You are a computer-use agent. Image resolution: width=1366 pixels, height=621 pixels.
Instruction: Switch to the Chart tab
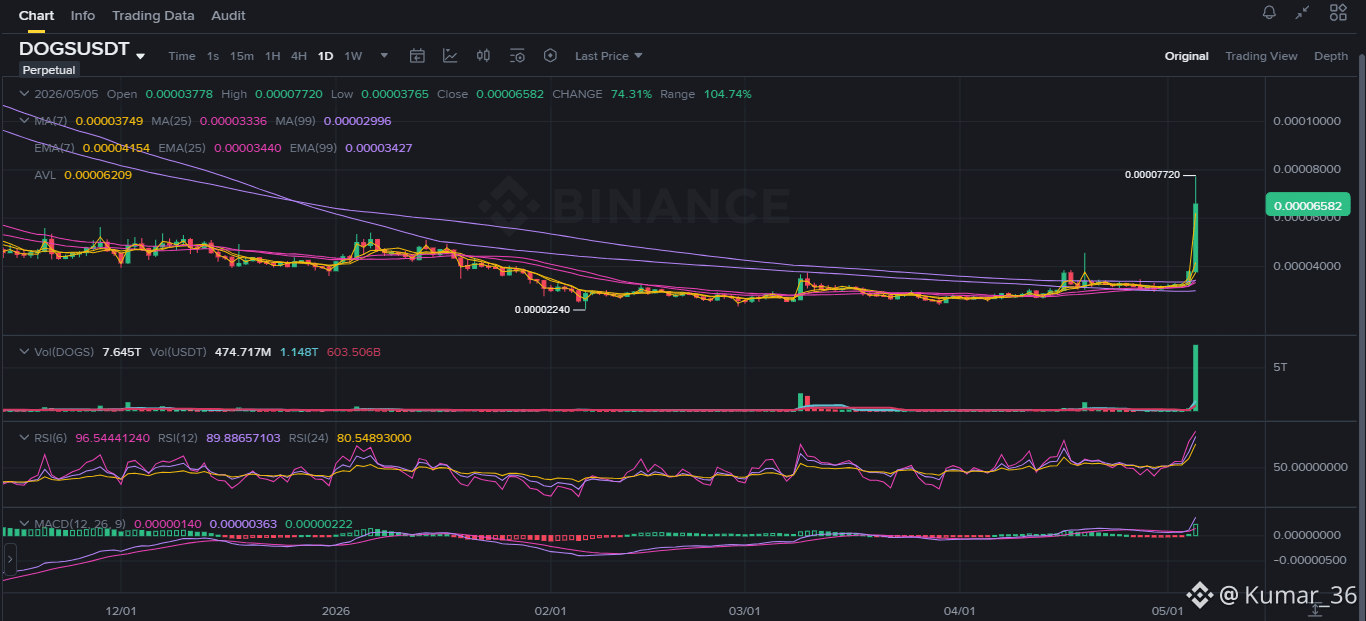click(x=37, y=15)
